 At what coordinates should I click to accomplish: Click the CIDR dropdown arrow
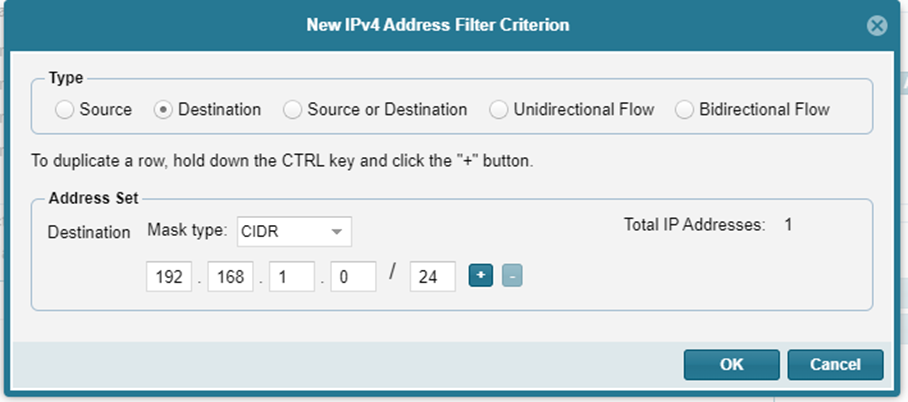(x=338, y=232)
